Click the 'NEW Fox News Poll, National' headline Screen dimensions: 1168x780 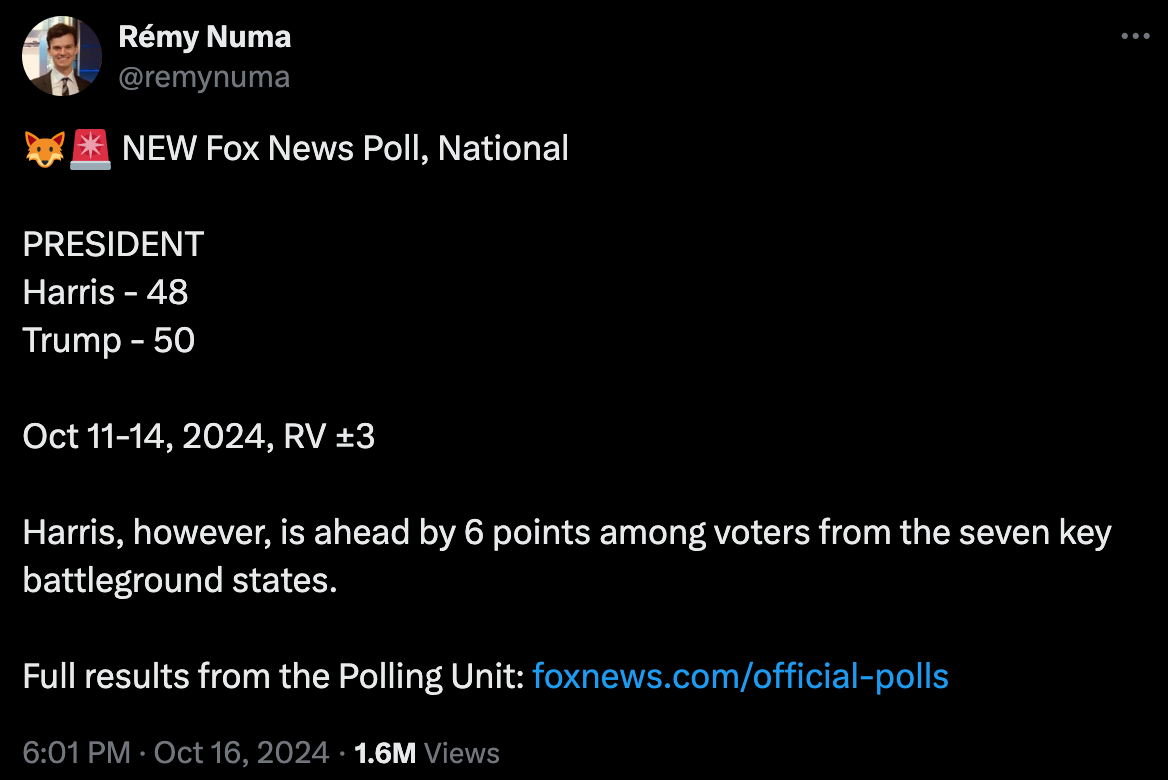point(345,148)
